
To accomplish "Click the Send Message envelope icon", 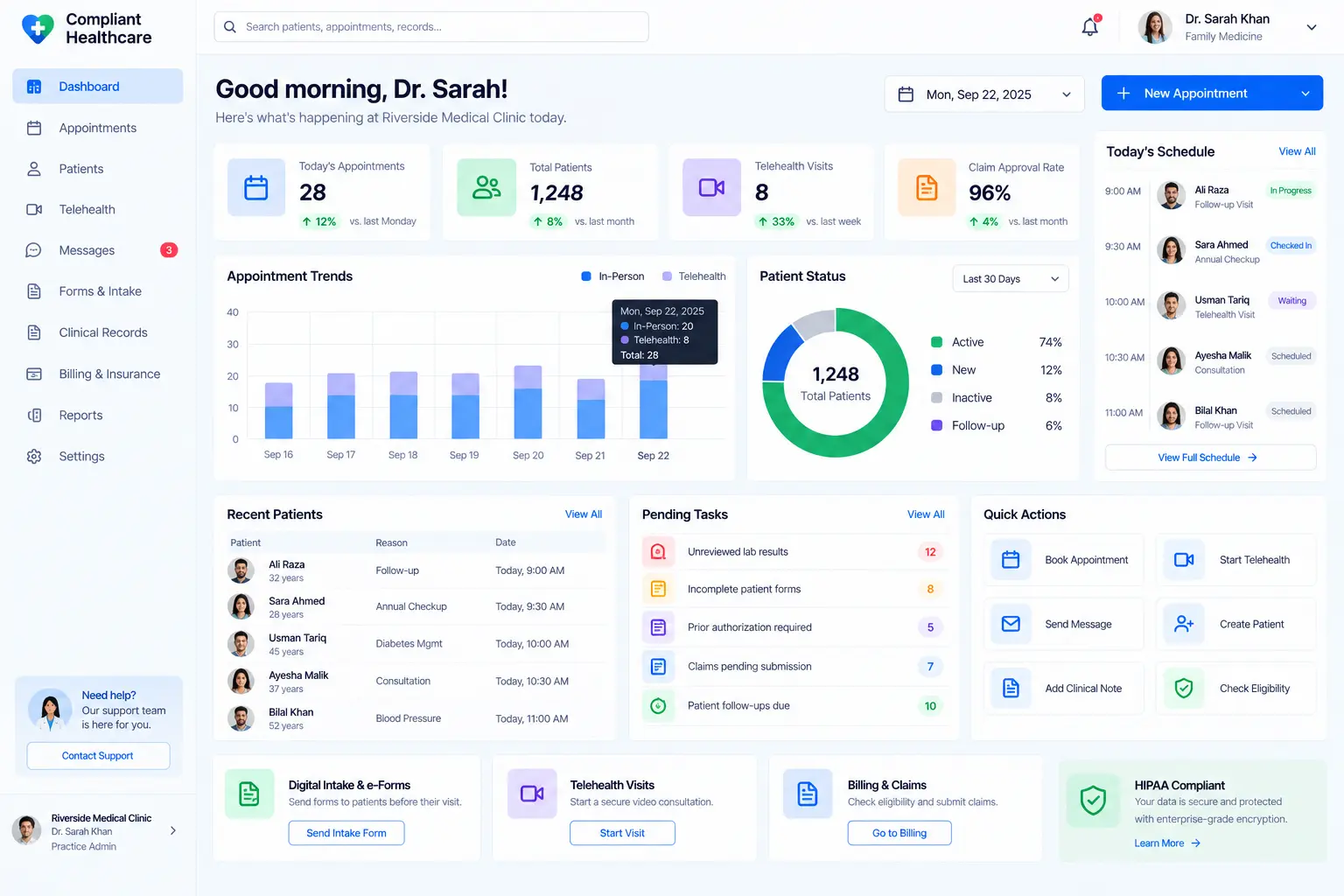I will coord(1011,624).
